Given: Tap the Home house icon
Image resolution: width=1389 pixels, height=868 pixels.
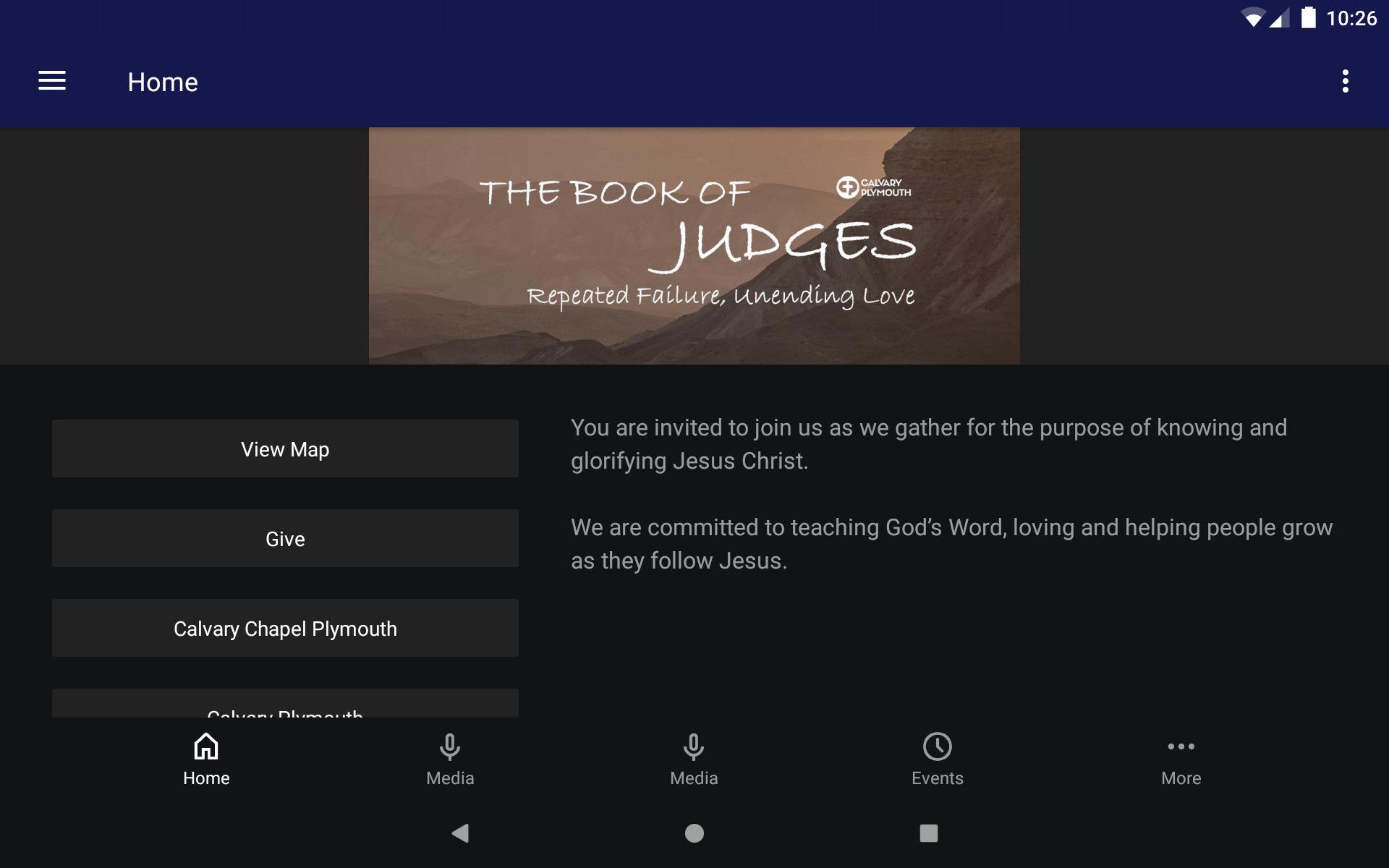Looking at the screenshot, I should coord(206,746).
